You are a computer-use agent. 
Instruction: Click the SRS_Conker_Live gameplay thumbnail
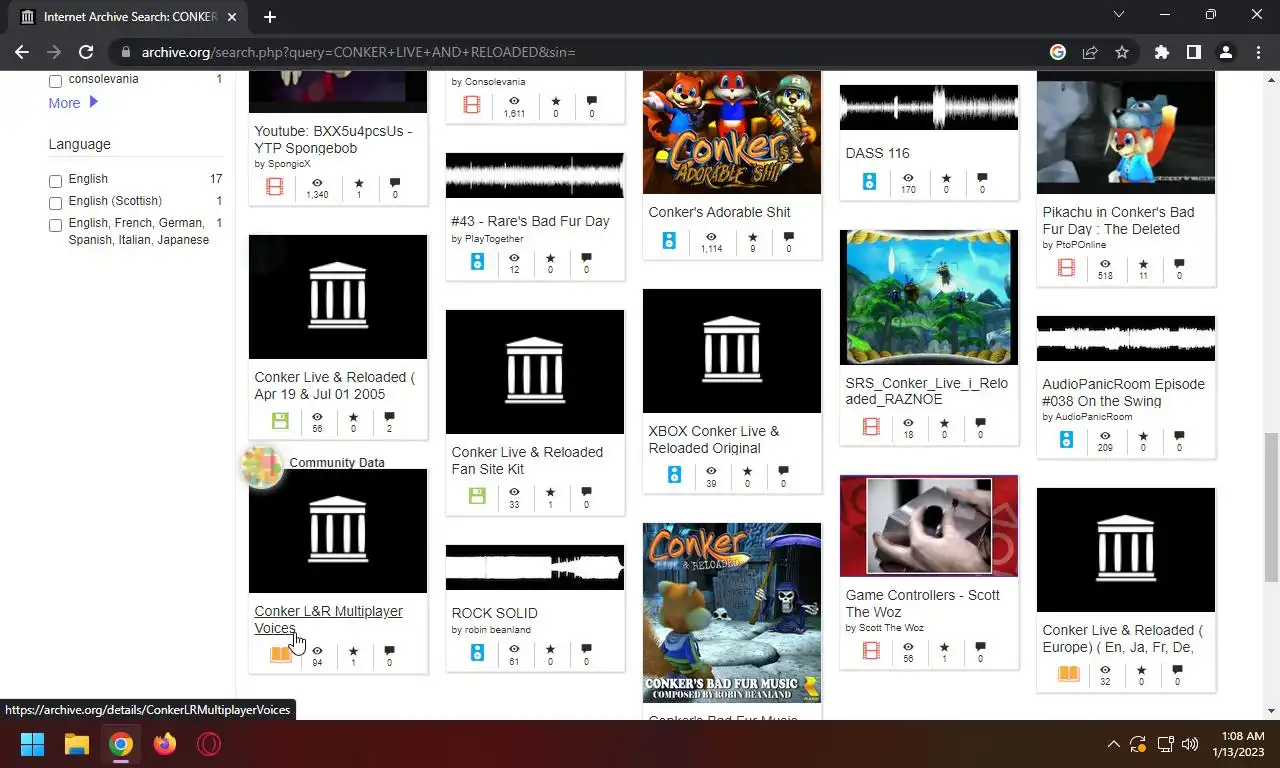(929, 297)
